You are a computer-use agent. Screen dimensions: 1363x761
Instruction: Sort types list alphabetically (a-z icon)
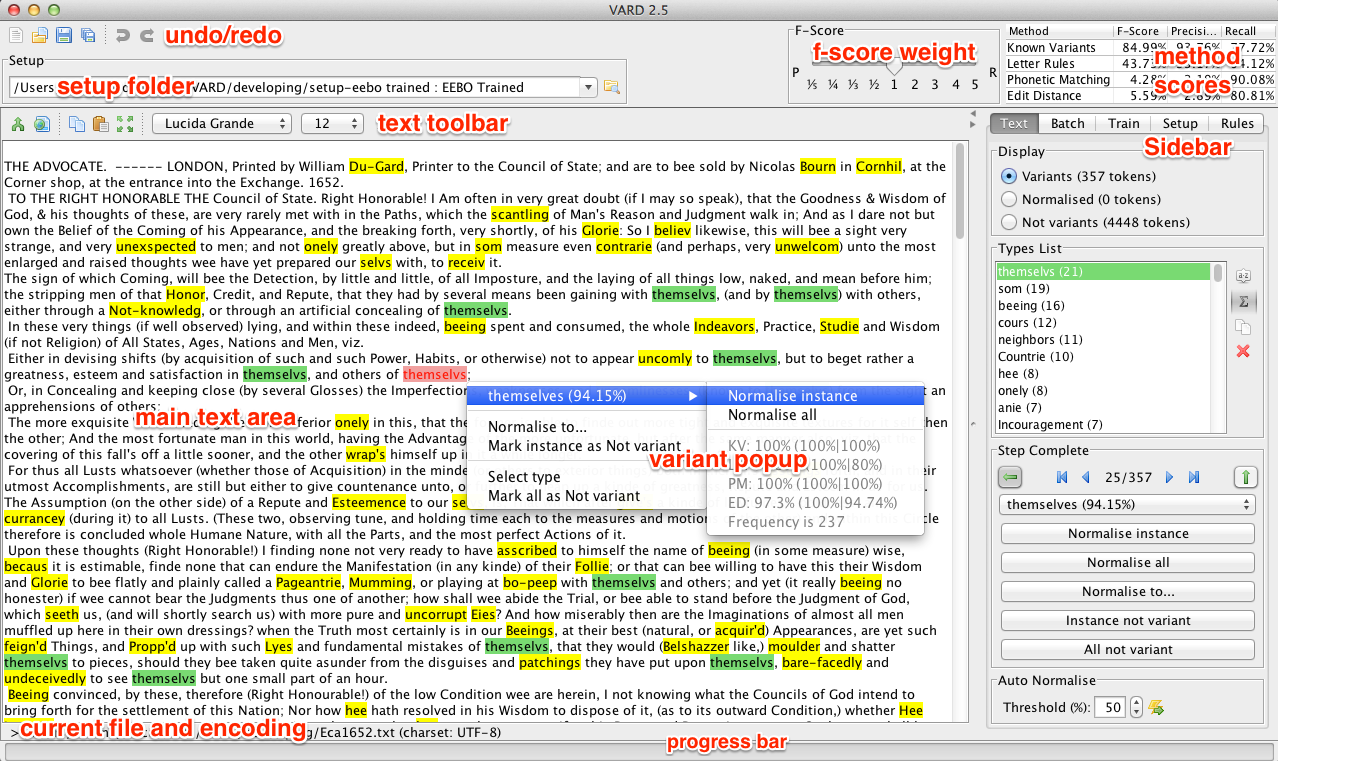pos(1243,275)
